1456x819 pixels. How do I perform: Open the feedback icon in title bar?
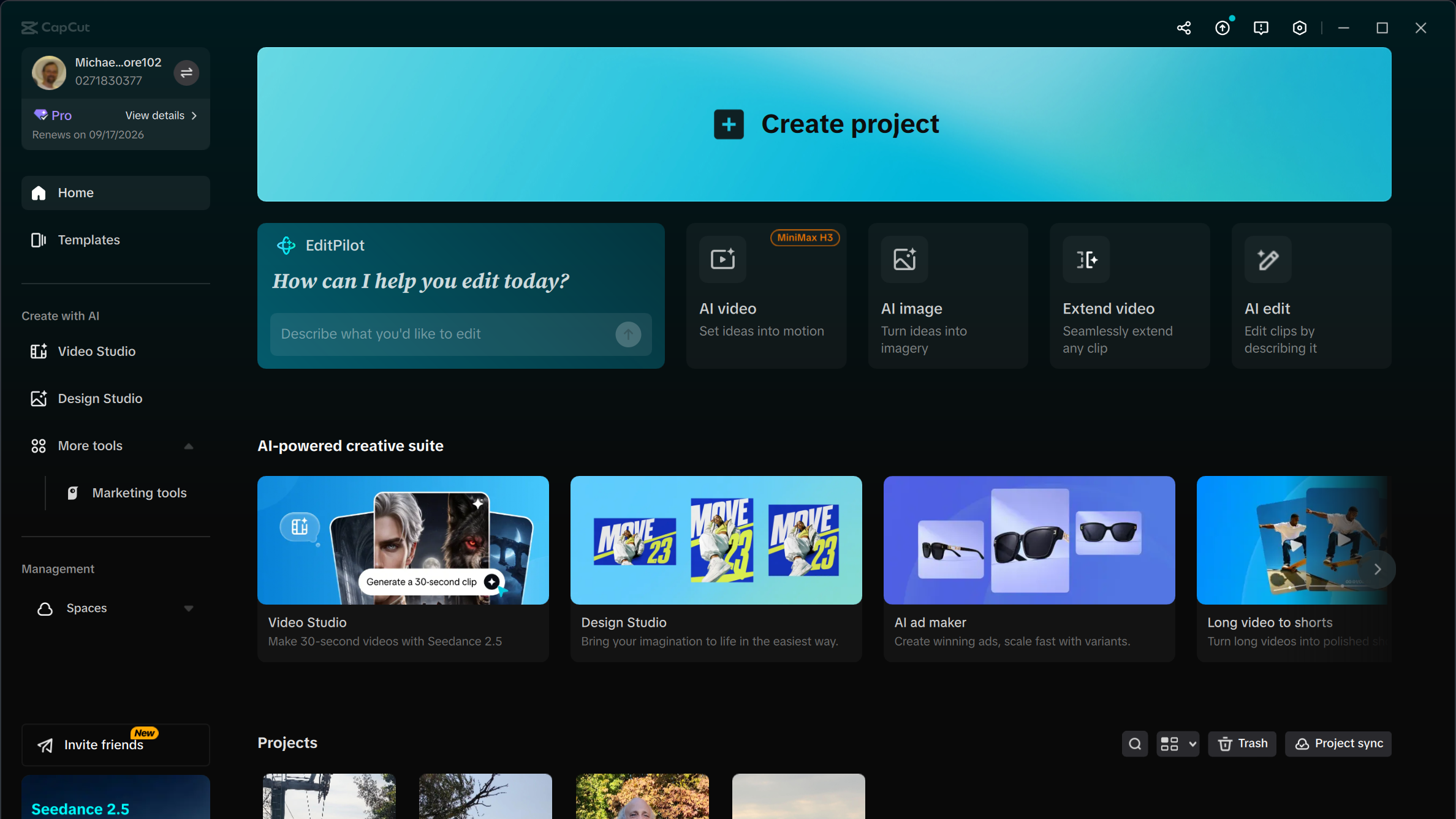click(1261, 28)
